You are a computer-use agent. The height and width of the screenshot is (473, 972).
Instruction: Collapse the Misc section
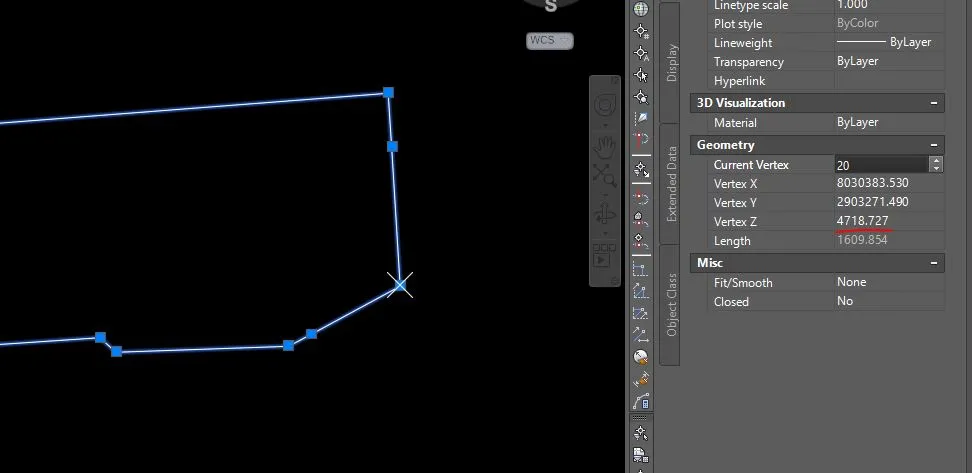934,263
